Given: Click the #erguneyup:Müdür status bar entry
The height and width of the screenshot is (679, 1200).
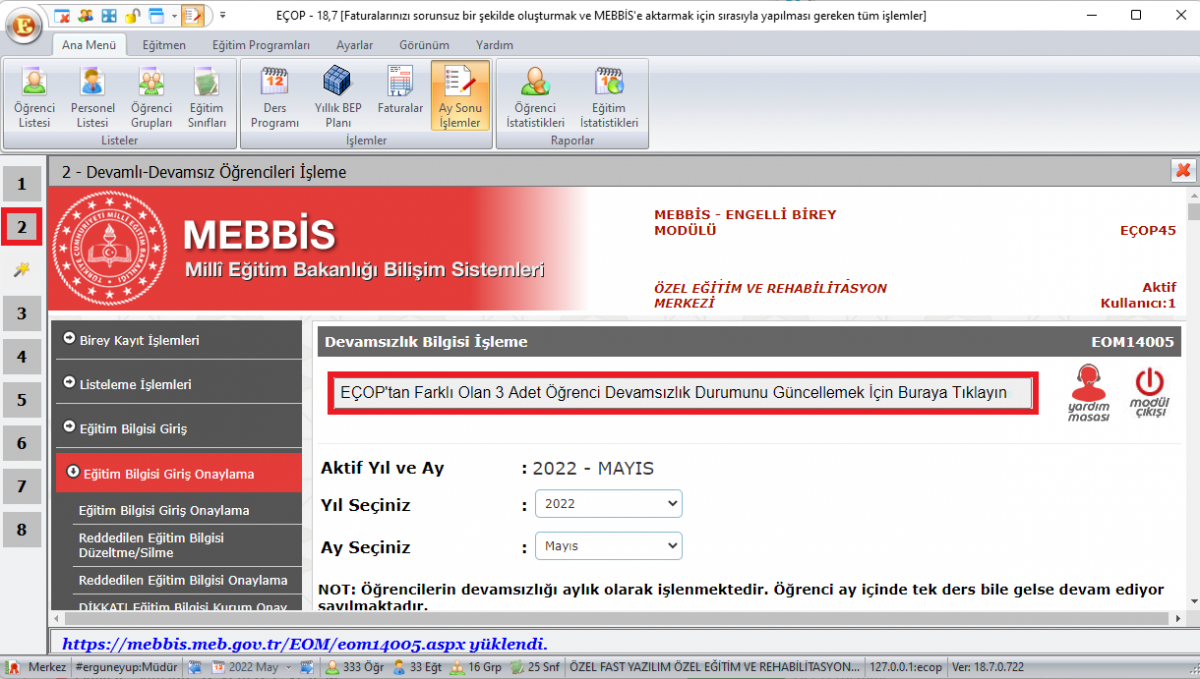Looking at the screenshot, I should pos(127,667).
